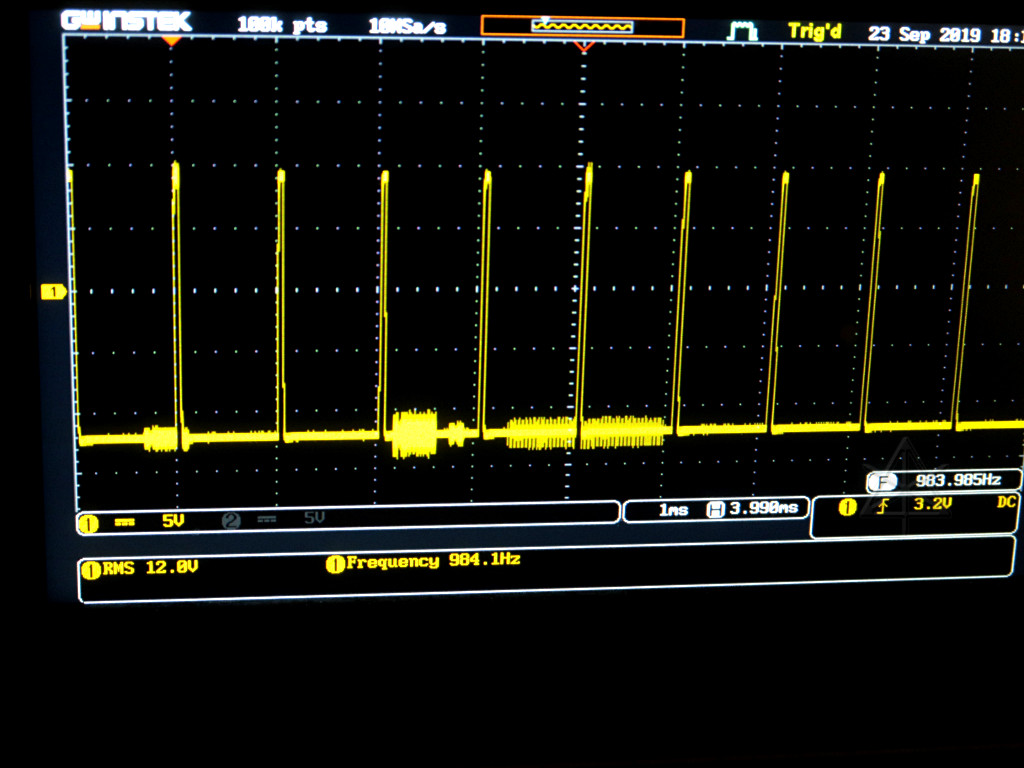The width and height of the screenshot is (1024, 768).
Task: Open the 1ms timebase setting
Action: click(673, 510)
